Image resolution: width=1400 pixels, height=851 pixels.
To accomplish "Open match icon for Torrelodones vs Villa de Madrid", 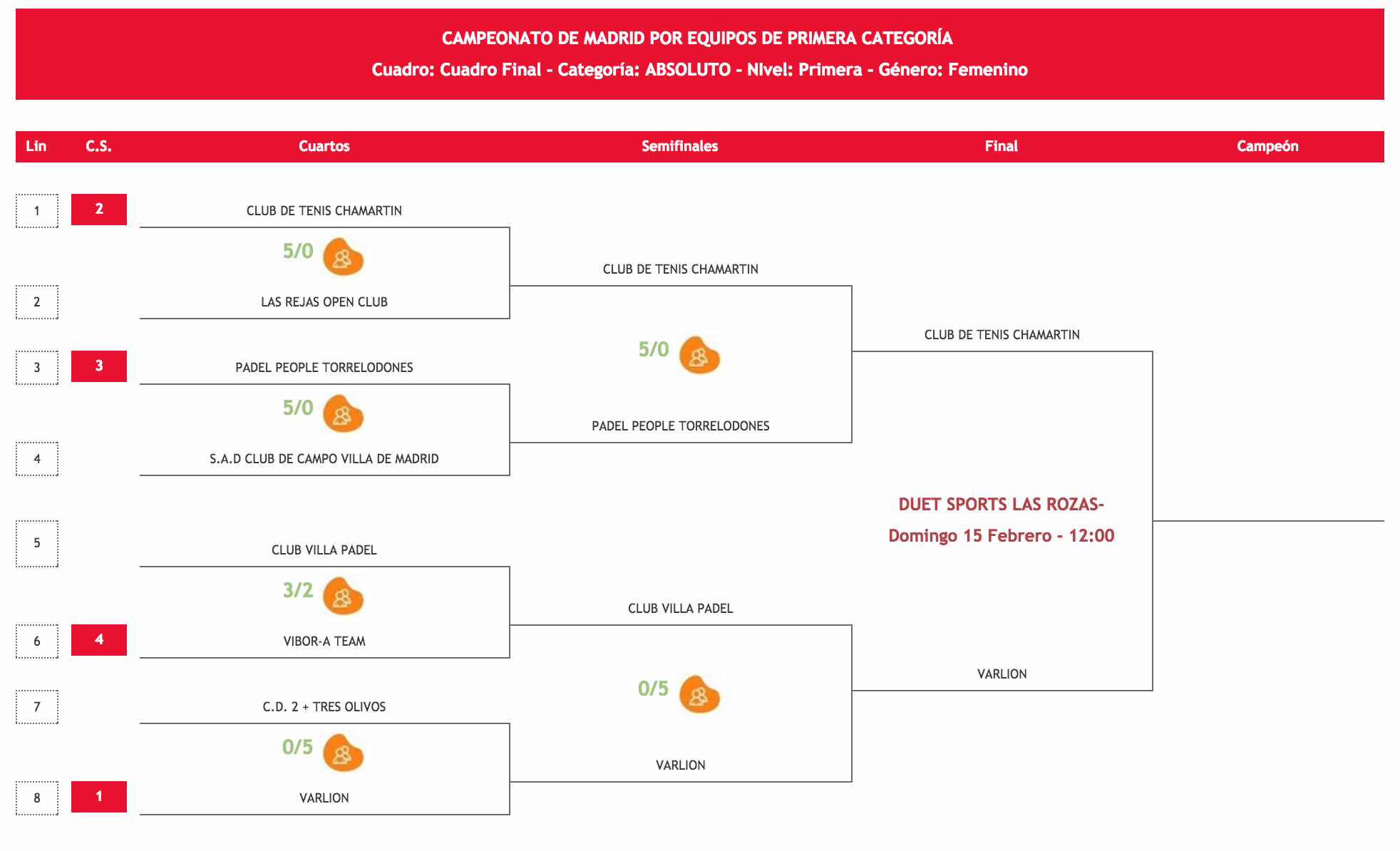I will coord(344,413).
